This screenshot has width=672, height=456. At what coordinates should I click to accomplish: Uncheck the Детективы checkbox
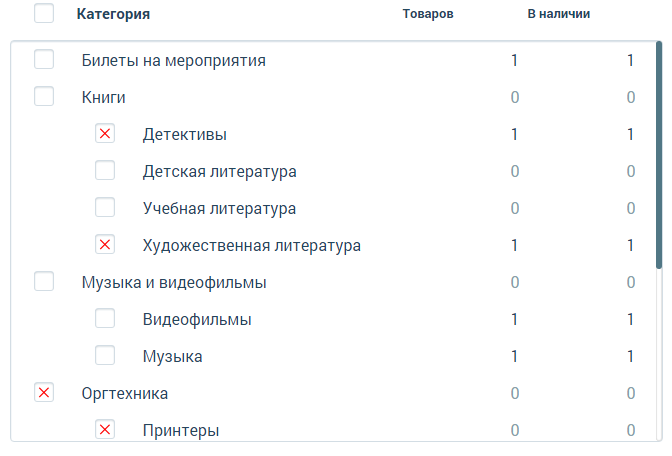[x=105, y=134]
